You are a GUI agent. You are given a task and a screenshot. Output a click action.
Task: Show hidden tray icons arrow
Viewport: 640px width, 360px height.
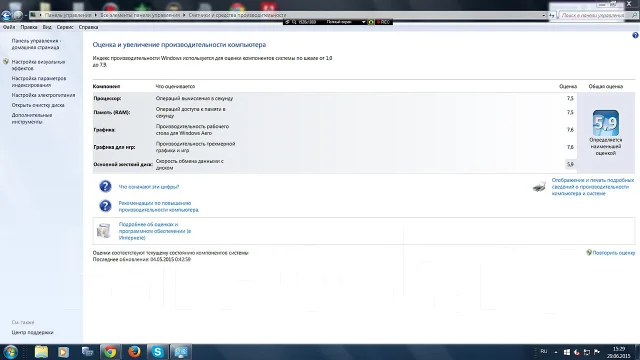click(x=556, y=352)
